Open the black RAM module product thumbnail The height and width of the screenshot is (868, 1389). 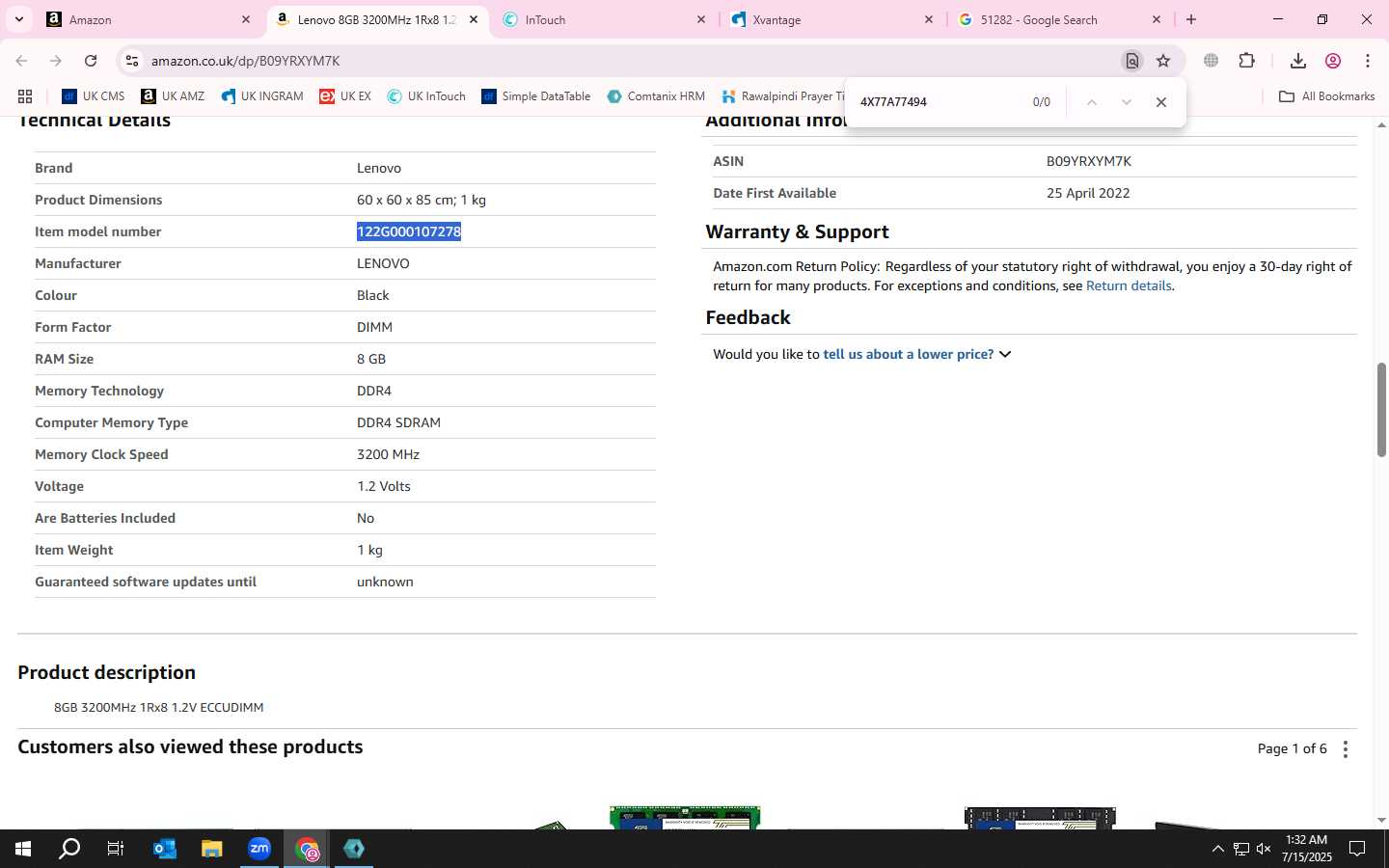[1040, 817]
